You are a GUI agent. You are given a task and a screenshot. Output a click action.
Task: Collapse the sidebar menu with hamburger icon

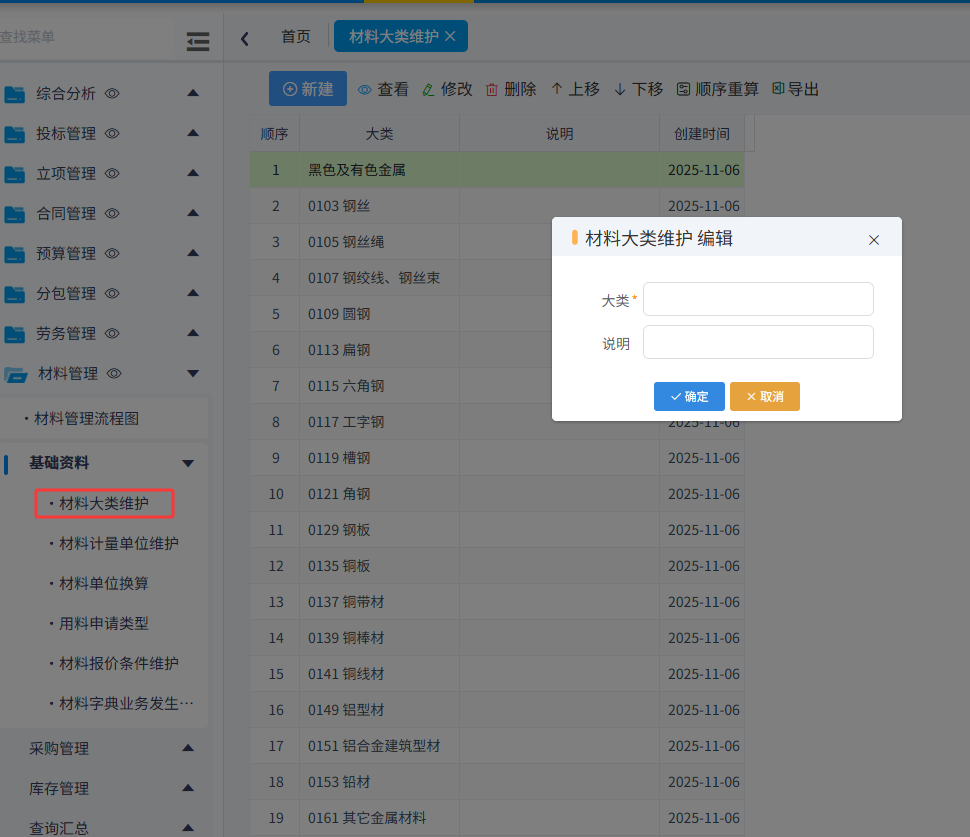(197, 41)
